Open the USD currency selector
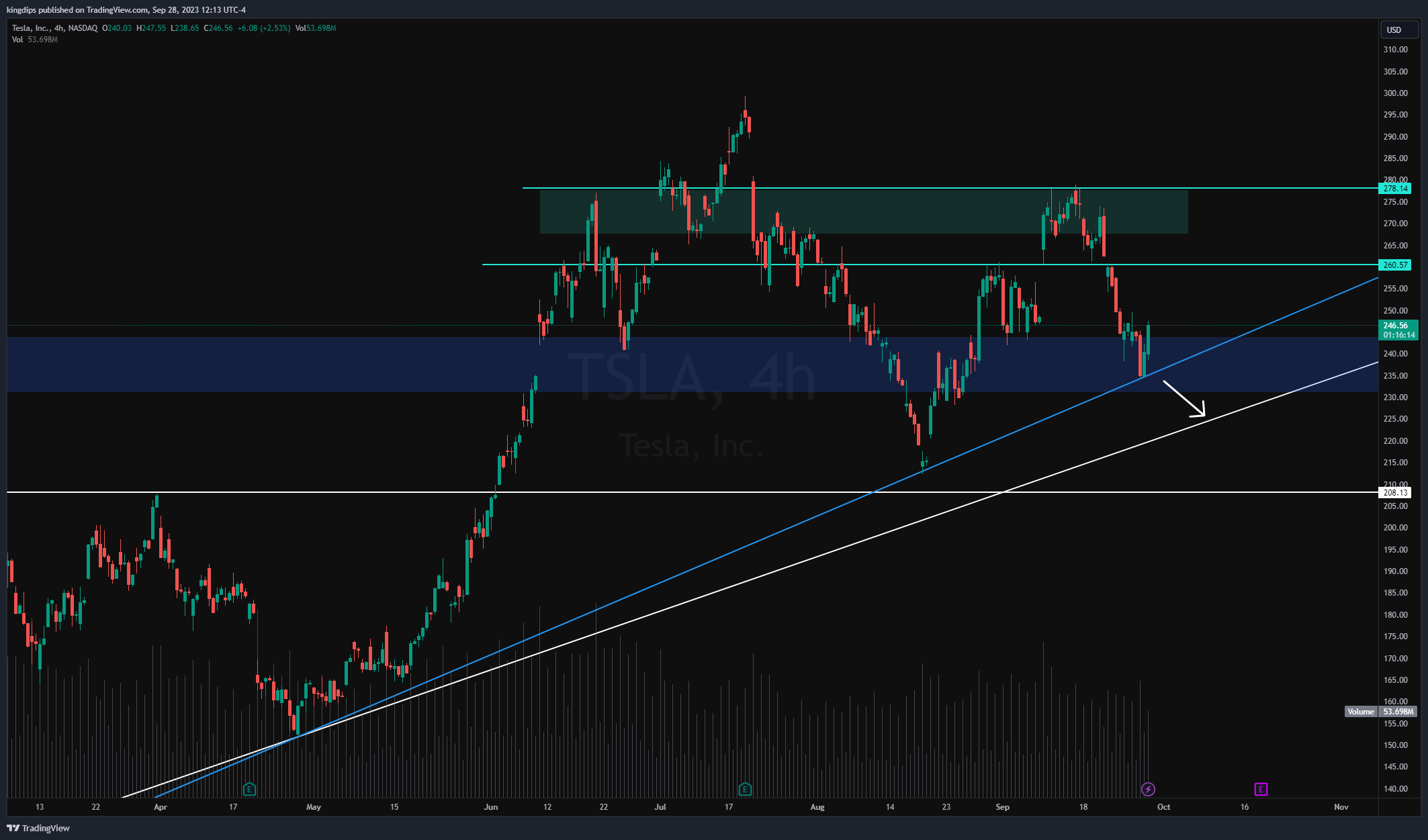 coord(1399,30)
